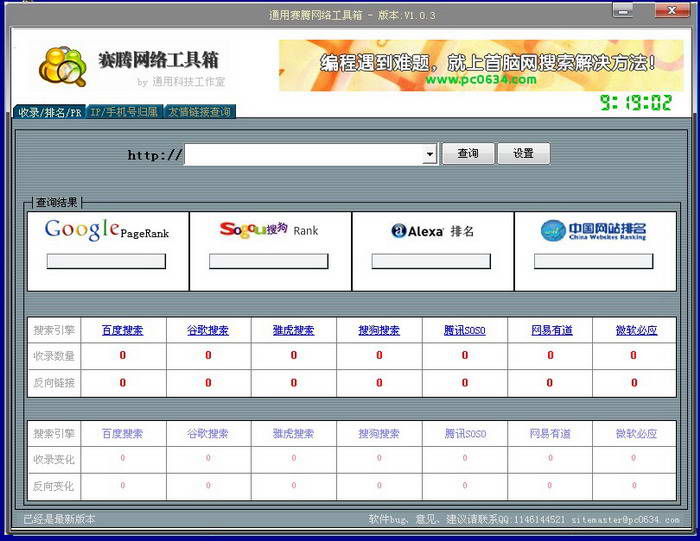Open the 友情链接查询 tab
Screen dimensions: 700x541
click(200, 112)
